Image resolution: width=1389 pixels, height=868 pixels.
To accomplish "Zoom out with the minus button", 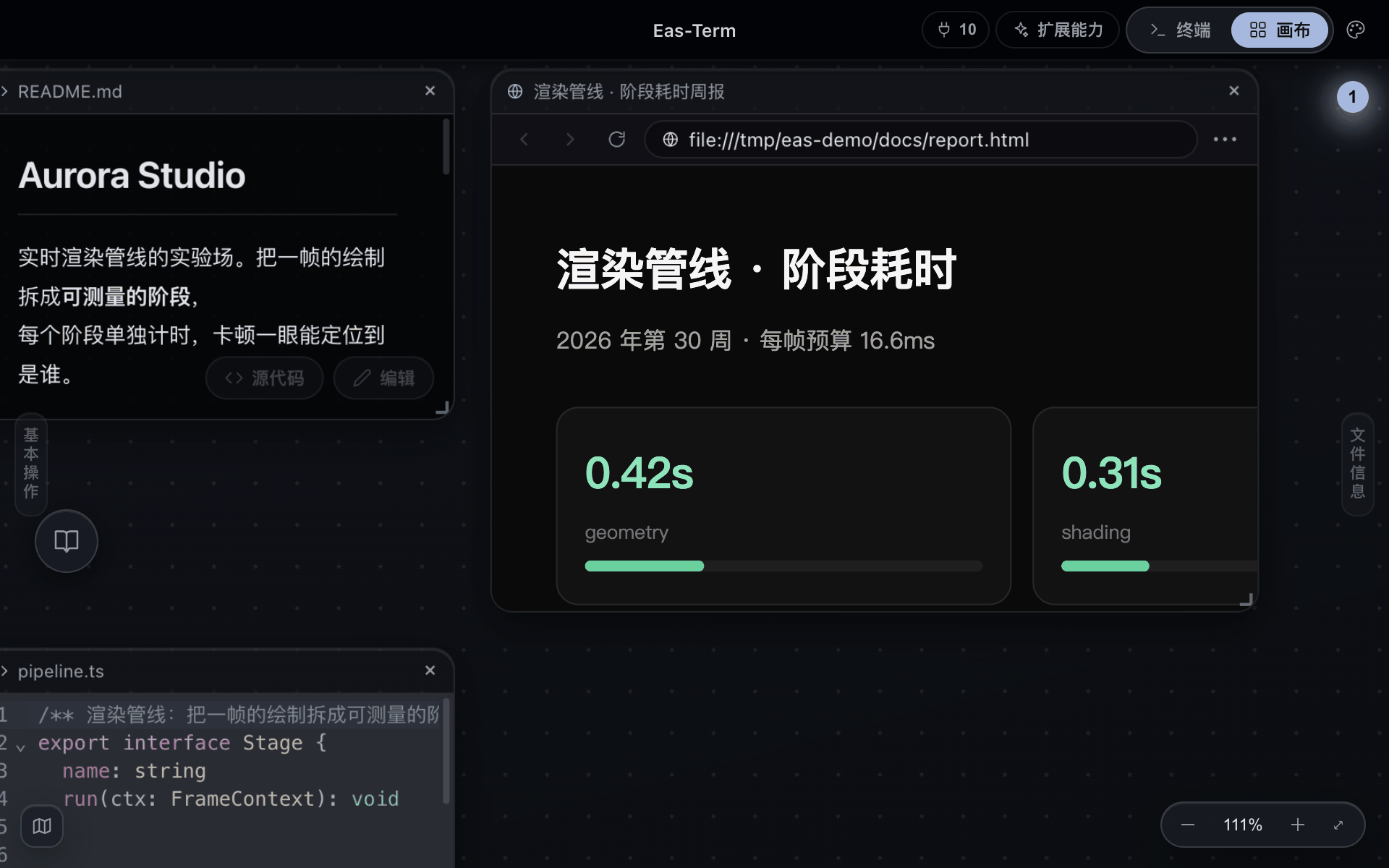I will tap(1188, 825).
